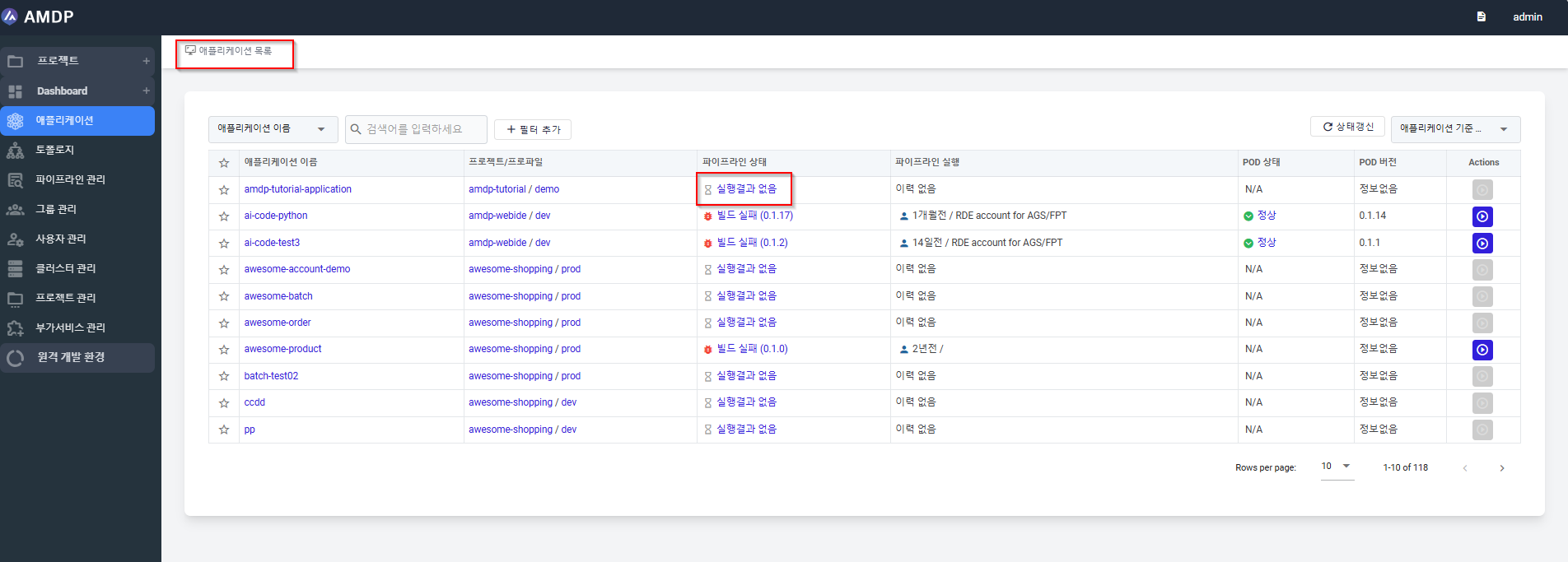Go to the previous table page
The image size is (1568, 562).
(1465, 468)
